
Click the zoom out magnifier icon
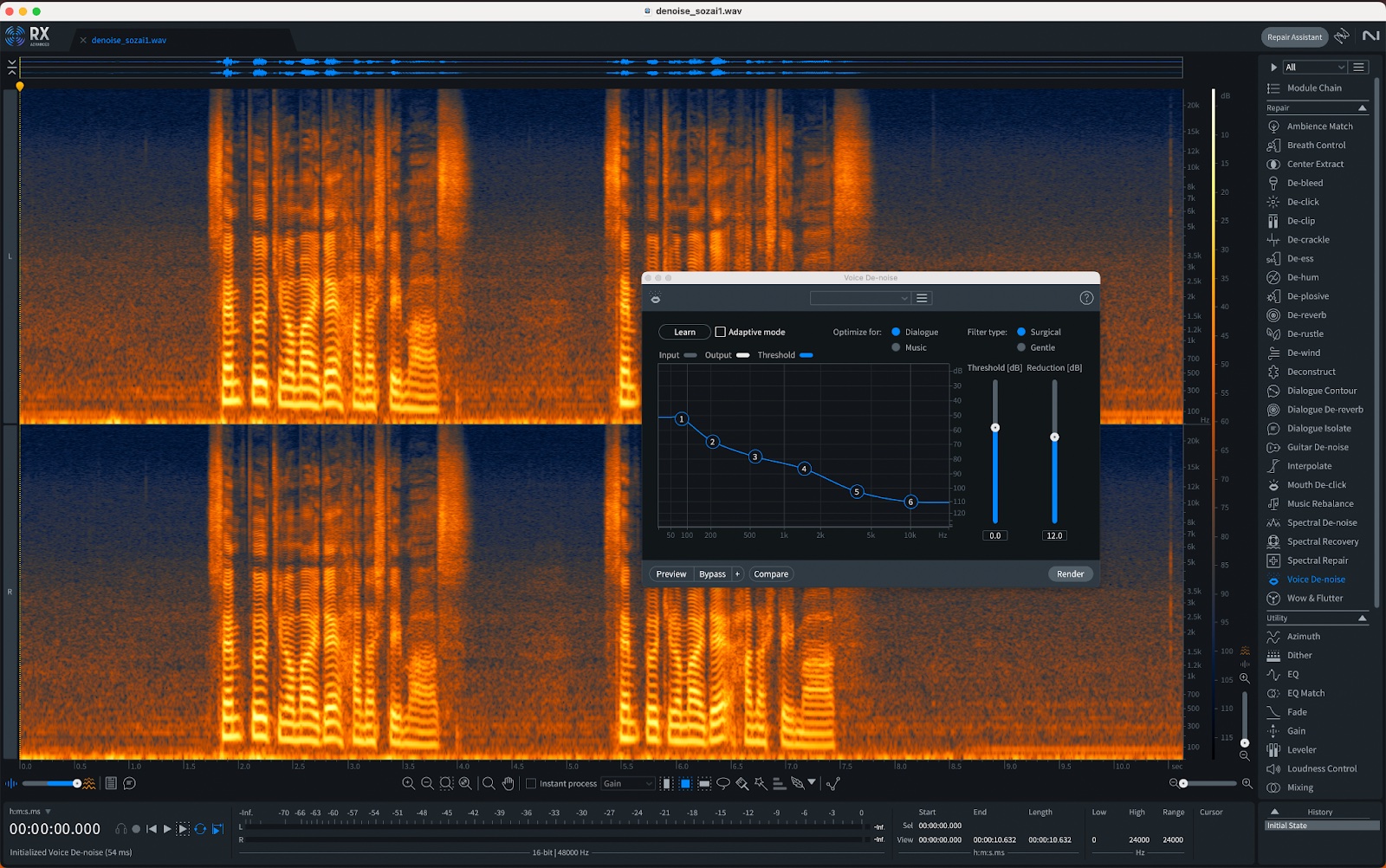[427, 784]
